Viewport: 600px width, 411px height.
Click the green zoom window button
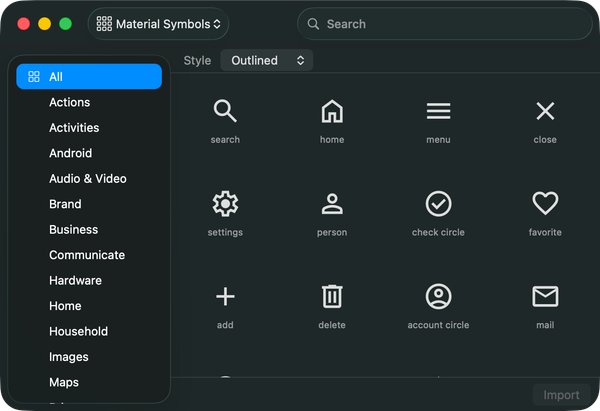tap(65, 24)
